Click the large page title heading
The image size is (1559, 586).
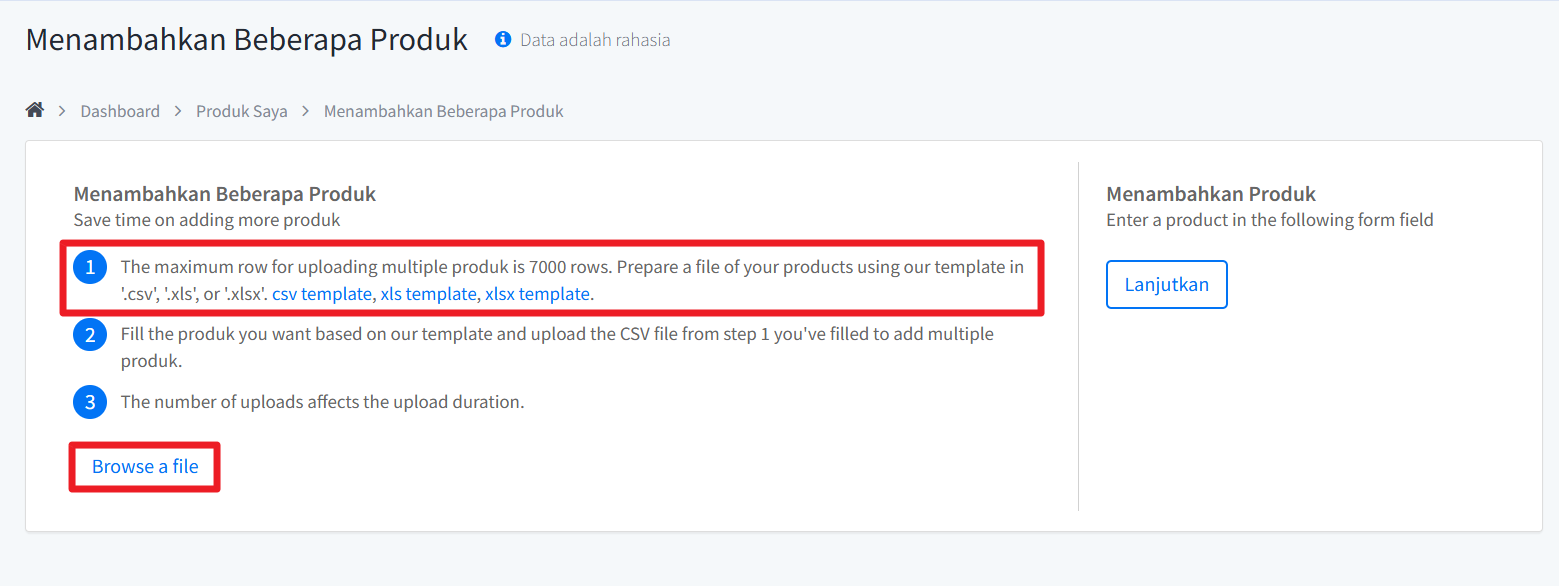pyautogui.click(x=246, y=40)
